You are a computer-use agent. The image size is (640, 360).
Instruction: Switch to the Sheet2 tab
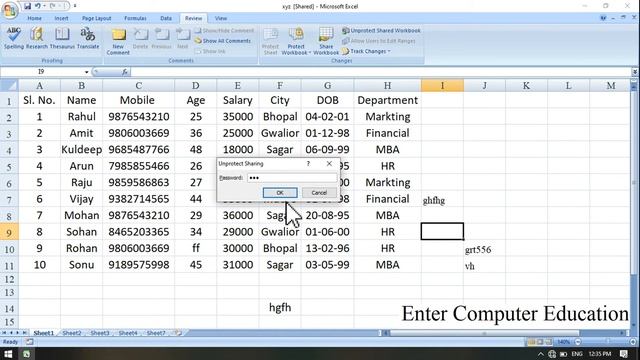click(72, 333)
